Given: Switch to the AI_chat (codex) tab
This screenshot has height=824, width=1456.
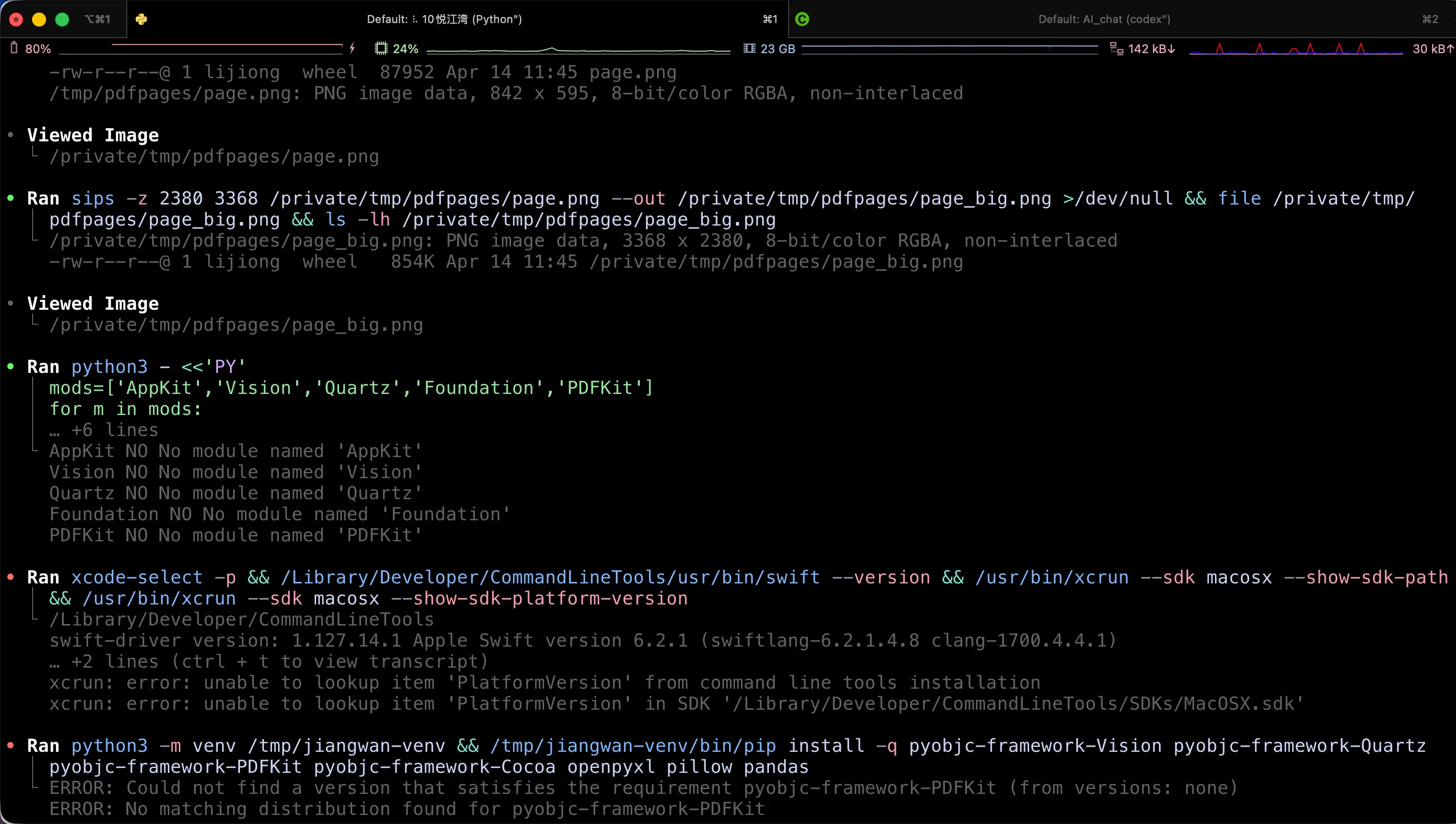Looking at the screenshot, I should (x=1104, y=19).
